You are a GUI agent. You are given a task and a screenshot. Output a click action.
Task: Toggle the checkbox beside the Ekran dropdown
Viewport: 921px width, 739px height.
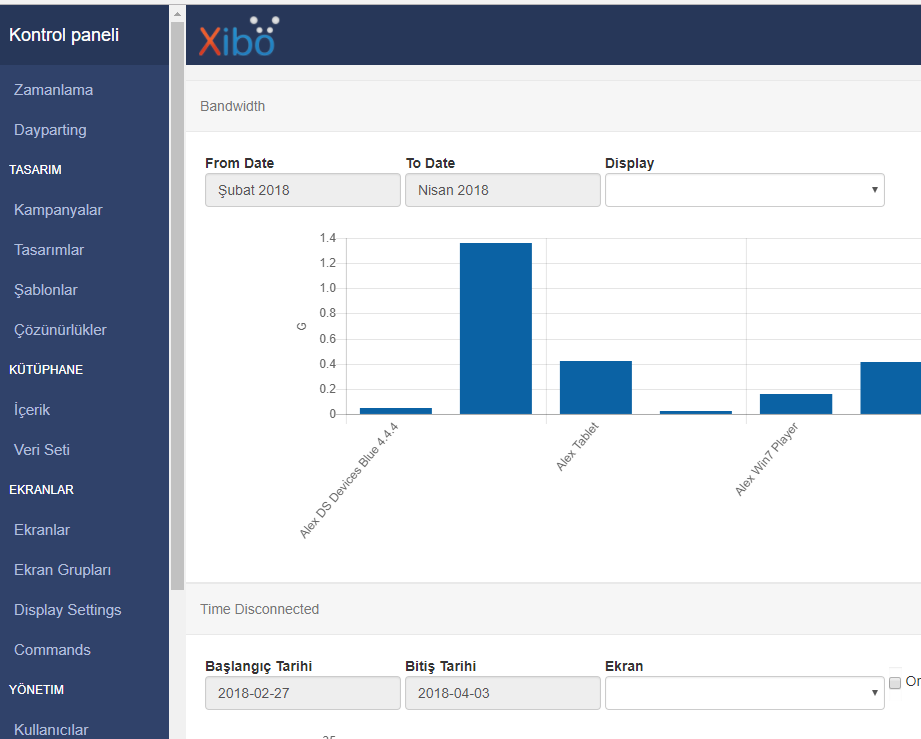[x=895, y=682]
